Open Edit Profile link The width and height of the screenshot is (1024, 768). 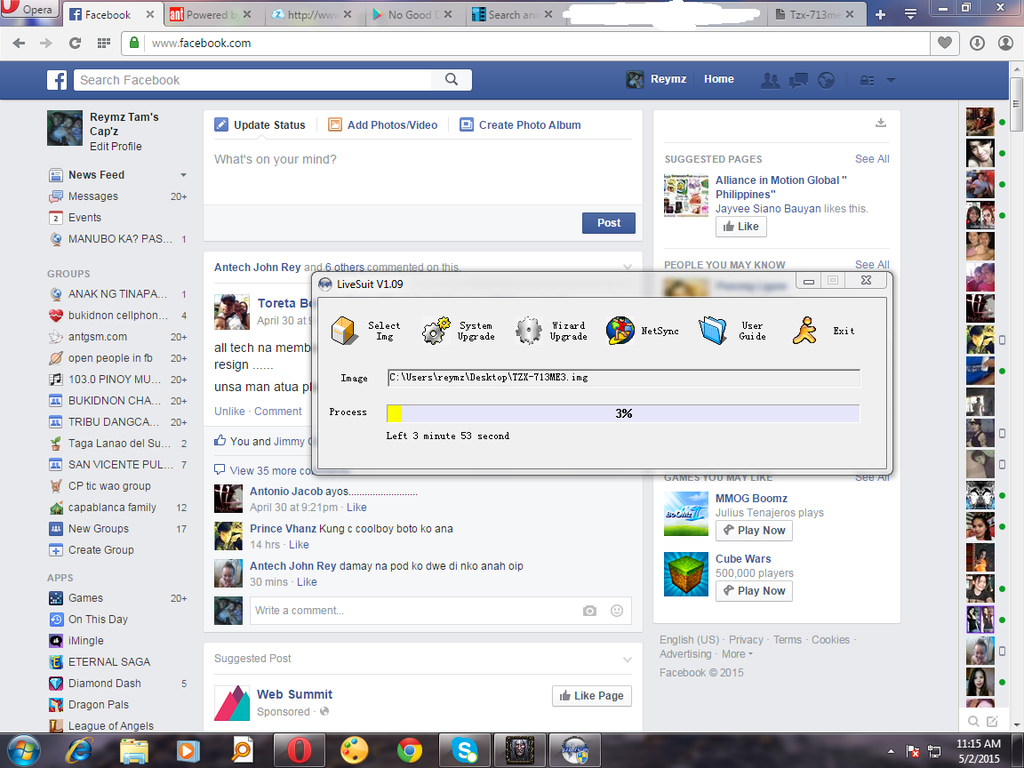tap(116, 146)
